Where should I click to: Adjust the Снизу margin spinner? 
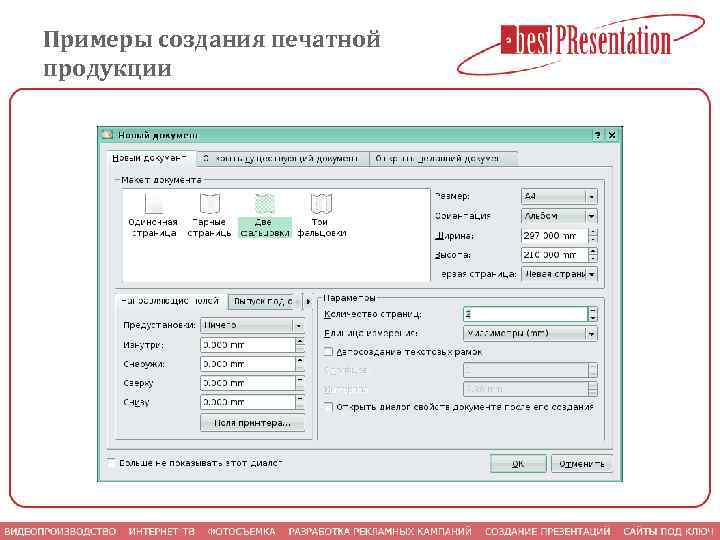[300, 402]
